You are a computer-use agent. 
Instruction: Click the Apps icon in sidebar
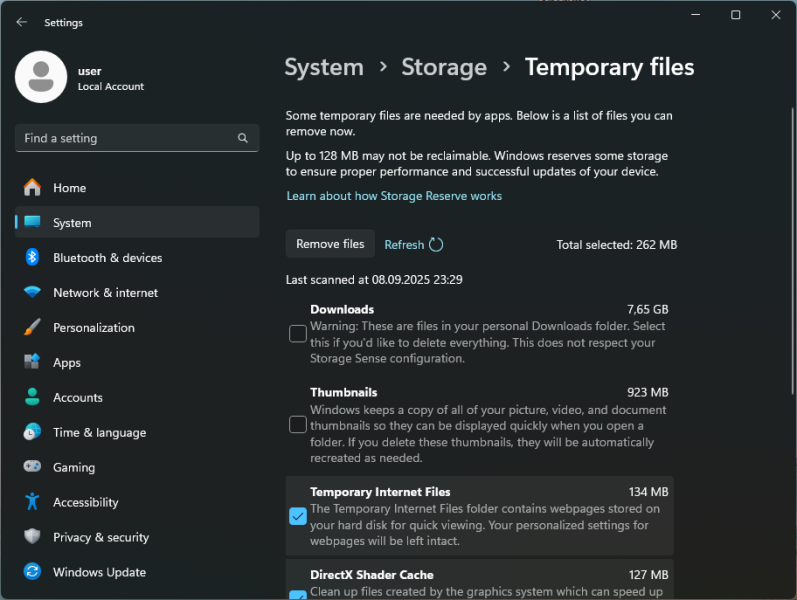(32, 362)
